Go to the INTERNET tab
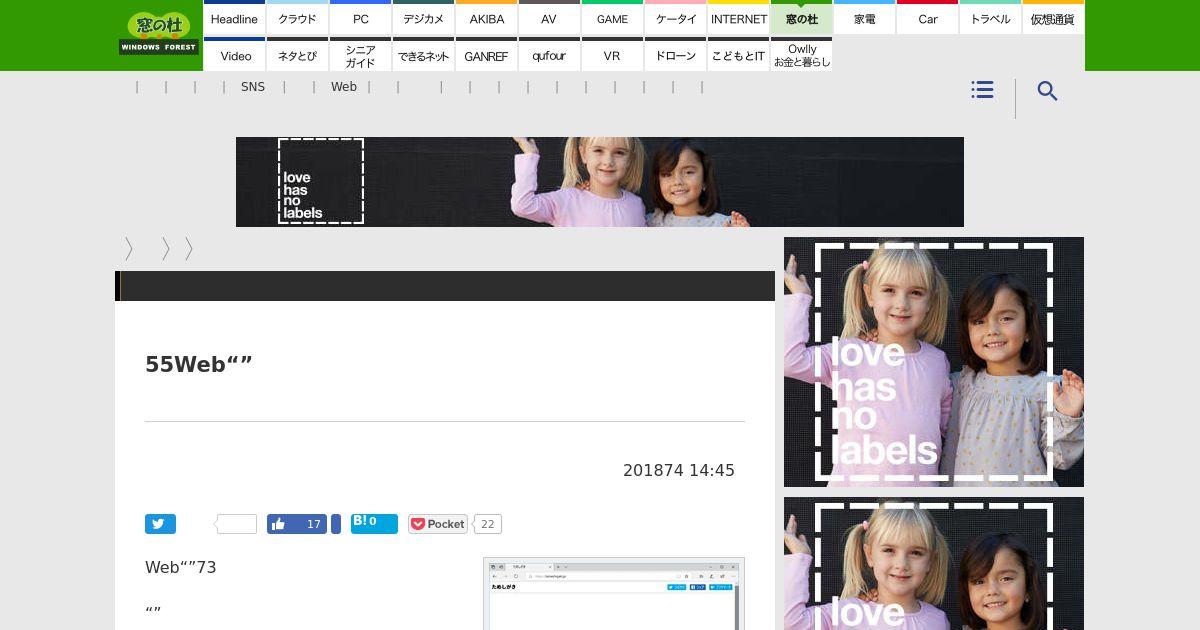1200x630 pixels. coord(738,18)
